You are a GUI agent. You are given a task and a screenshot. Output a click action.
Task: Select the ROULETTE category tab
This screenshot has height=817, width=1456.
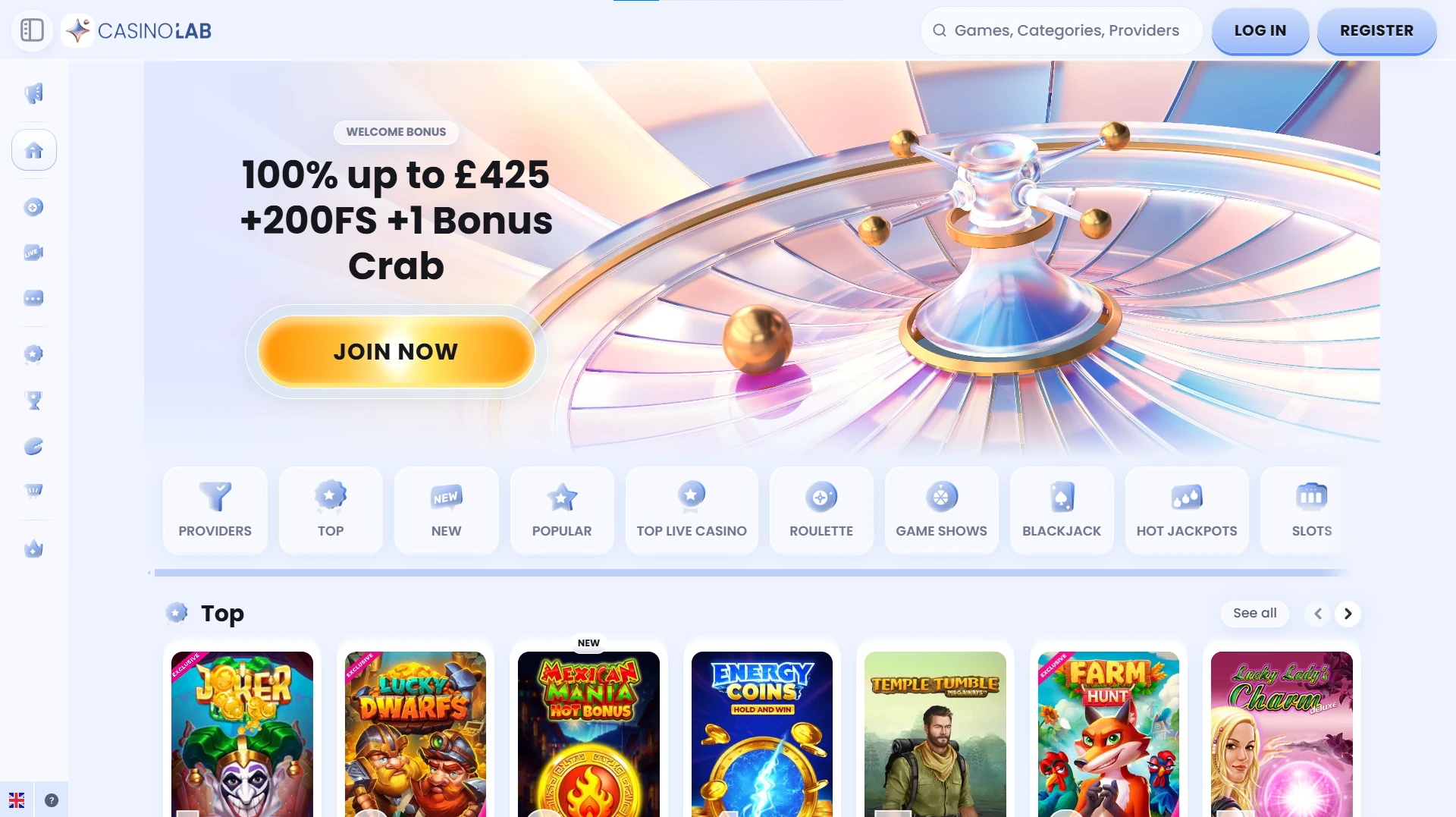point(821,510)
